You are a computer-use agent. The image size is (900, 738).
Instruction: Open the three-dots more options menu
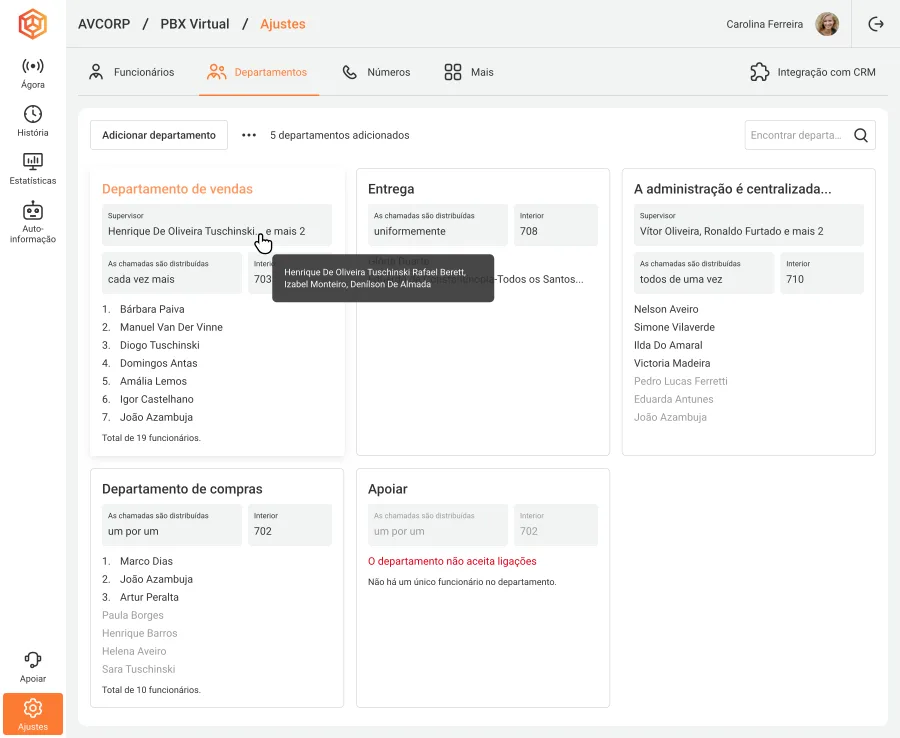pos(249,135)
